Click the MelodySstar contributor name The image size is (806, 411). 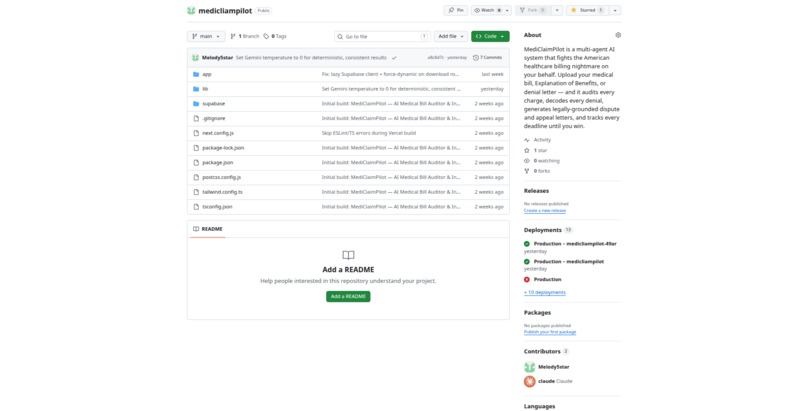pos(554,367)
